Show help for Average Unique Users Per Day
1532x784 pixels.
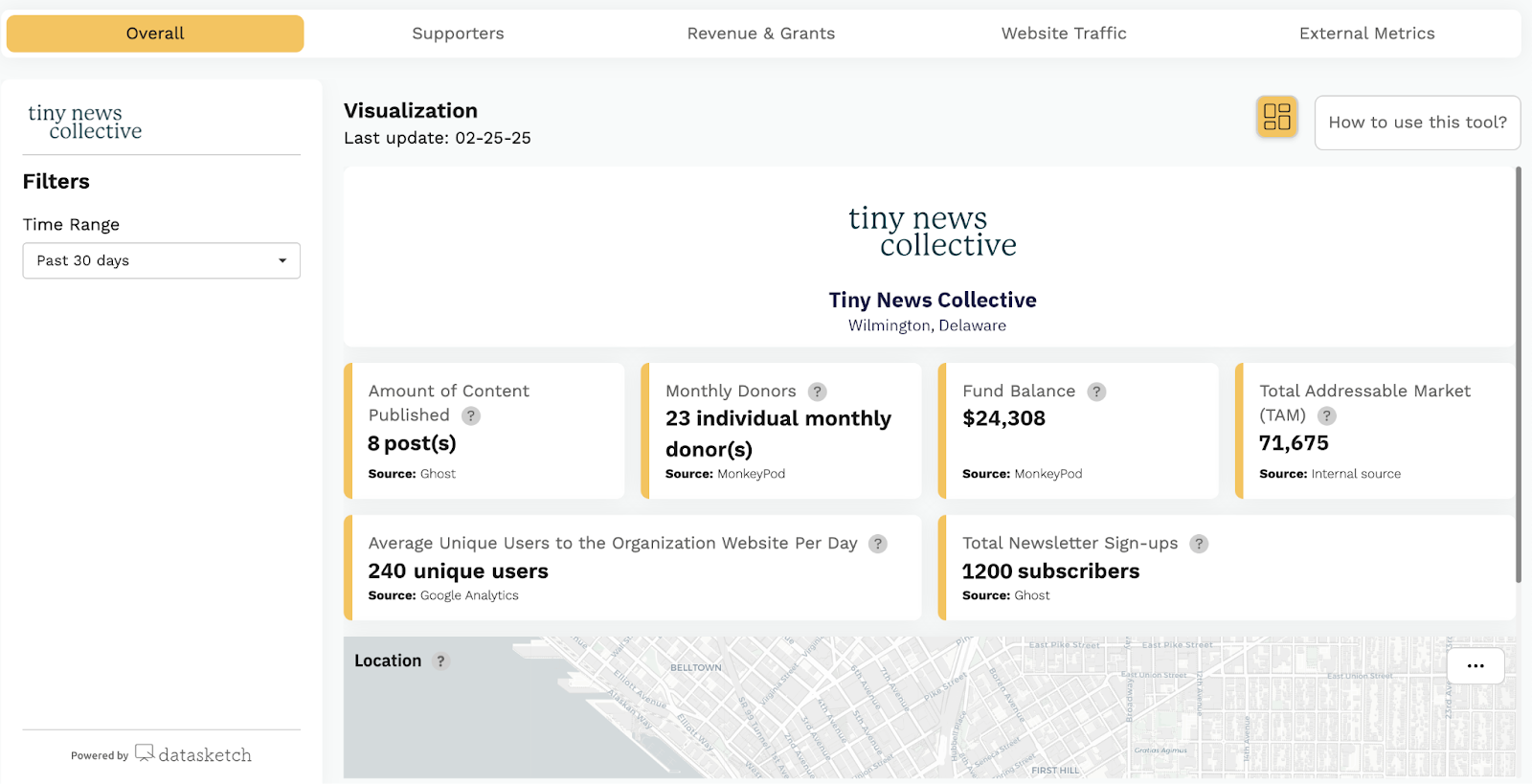[878, 544]
